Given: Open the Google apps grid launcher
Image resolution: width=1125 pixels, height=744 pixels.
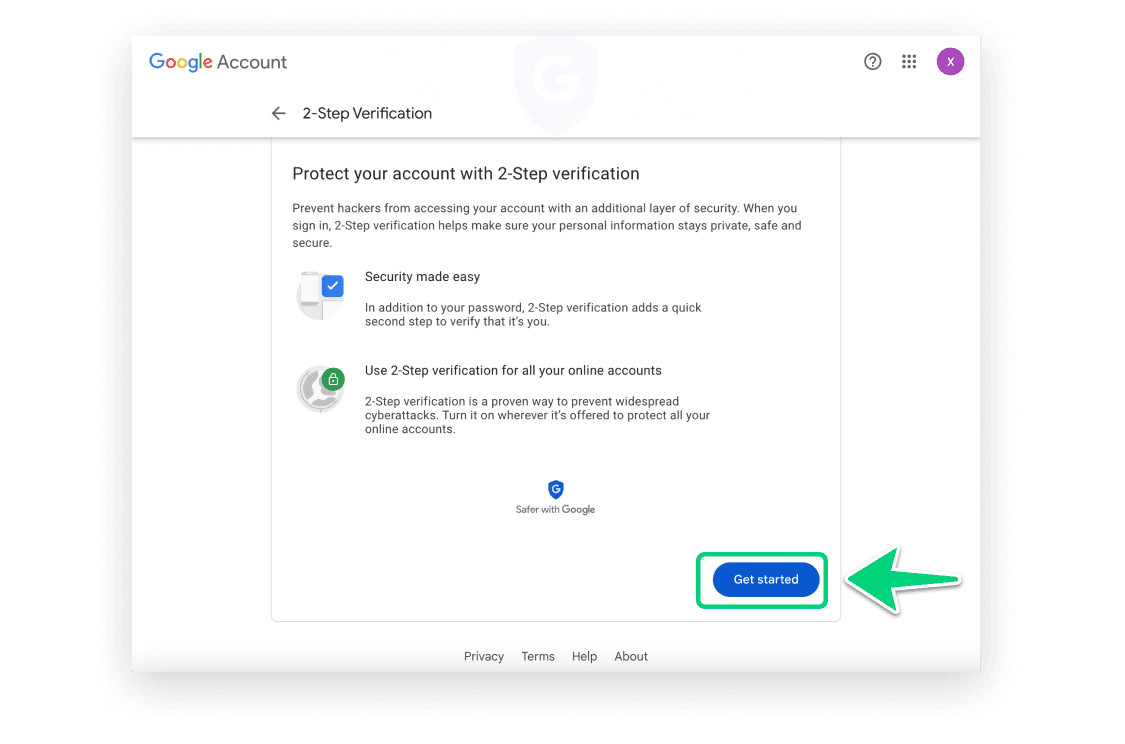Looking at the screenshot, I should pos(909,62).
